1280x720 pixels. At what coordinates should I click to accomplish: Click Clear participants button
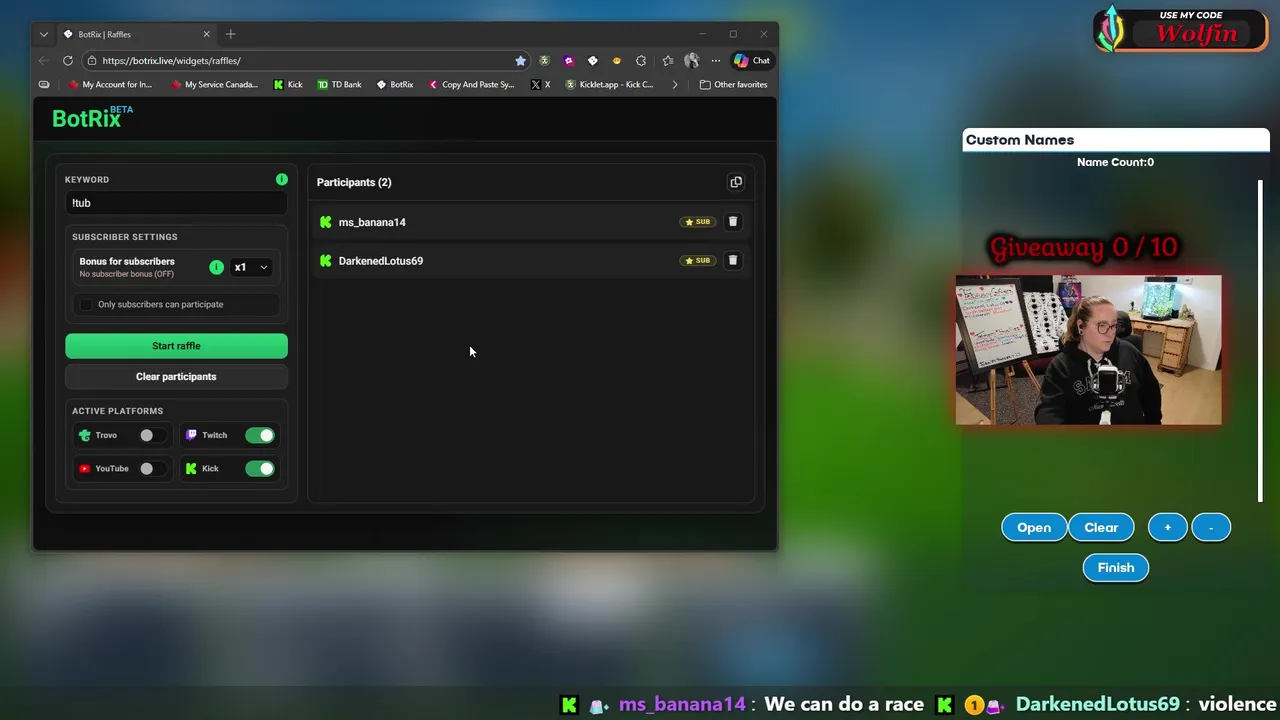(176, 377)
